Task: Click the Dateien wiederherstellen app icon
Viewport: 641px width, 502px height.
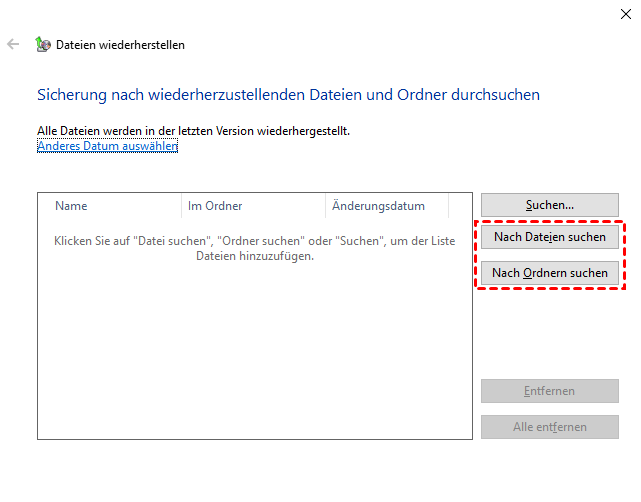Action: coord(43,45)
